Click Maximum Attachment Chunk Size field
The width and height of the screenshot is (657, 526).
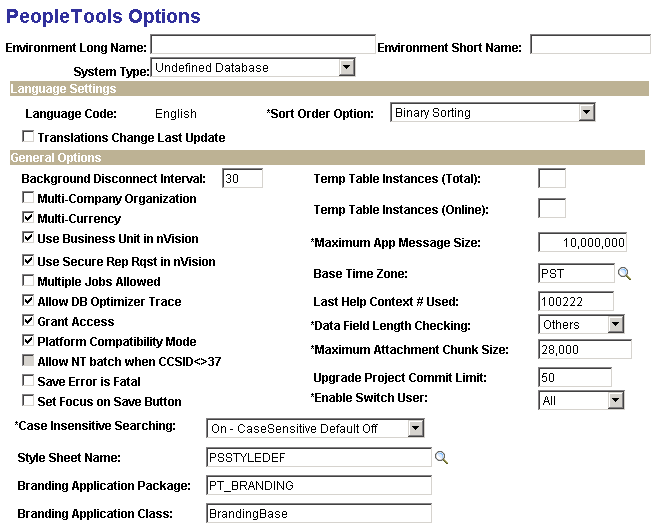585,349
